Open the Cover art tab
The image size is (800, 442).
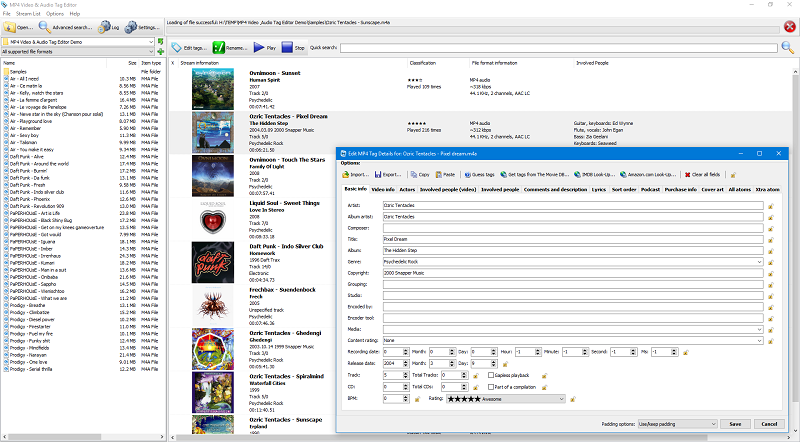click(712, 189)
